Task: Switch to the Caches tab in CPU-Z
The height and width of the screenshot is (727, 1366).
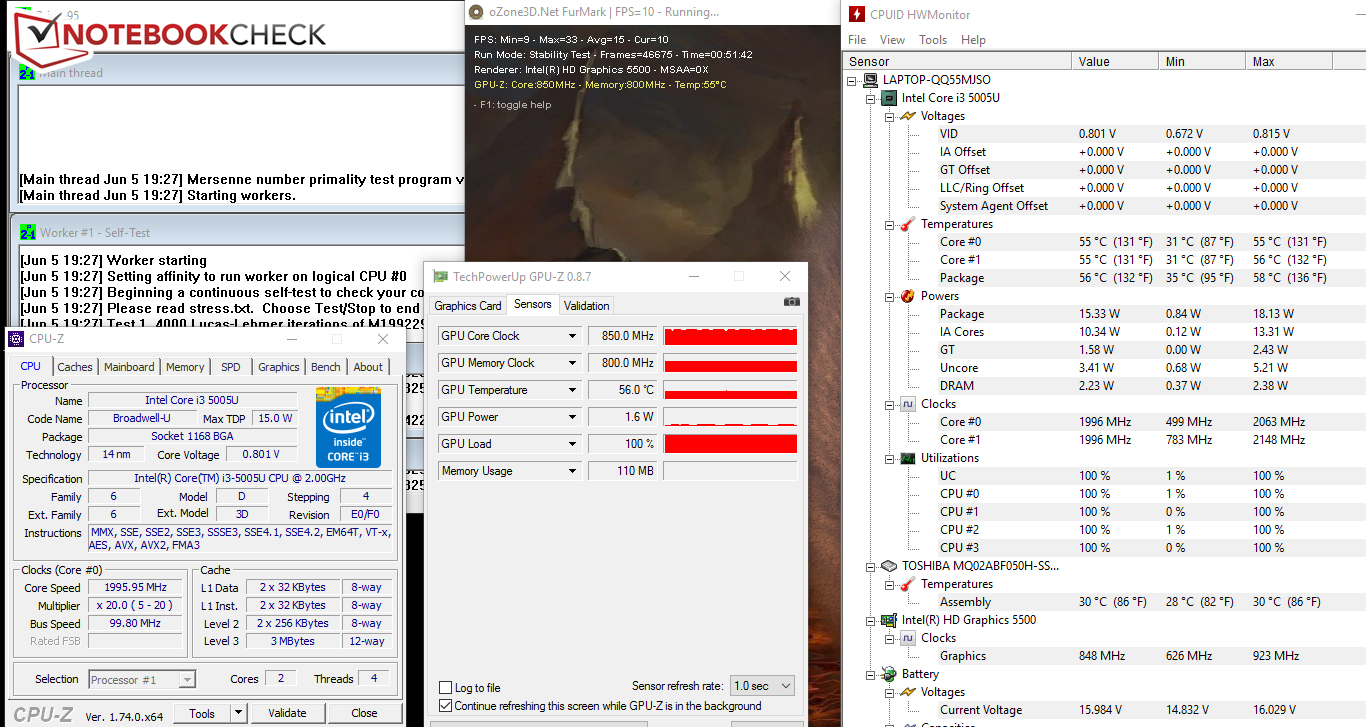Action: [x=75, y=367]
